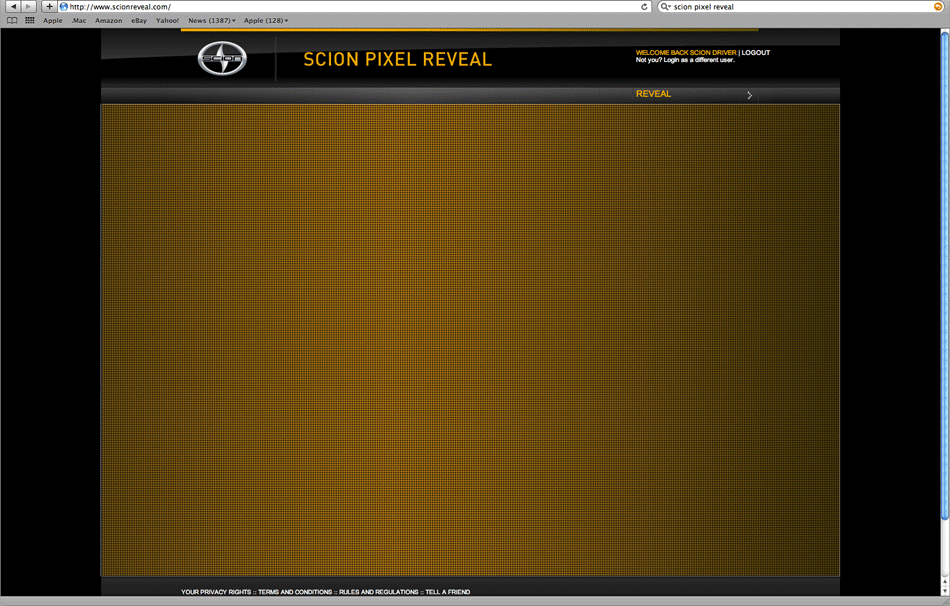This screenshot has height=606, width=950.
Task: Expand the Apple (128) bookmarks folder
Action: (x=265, y=20)
